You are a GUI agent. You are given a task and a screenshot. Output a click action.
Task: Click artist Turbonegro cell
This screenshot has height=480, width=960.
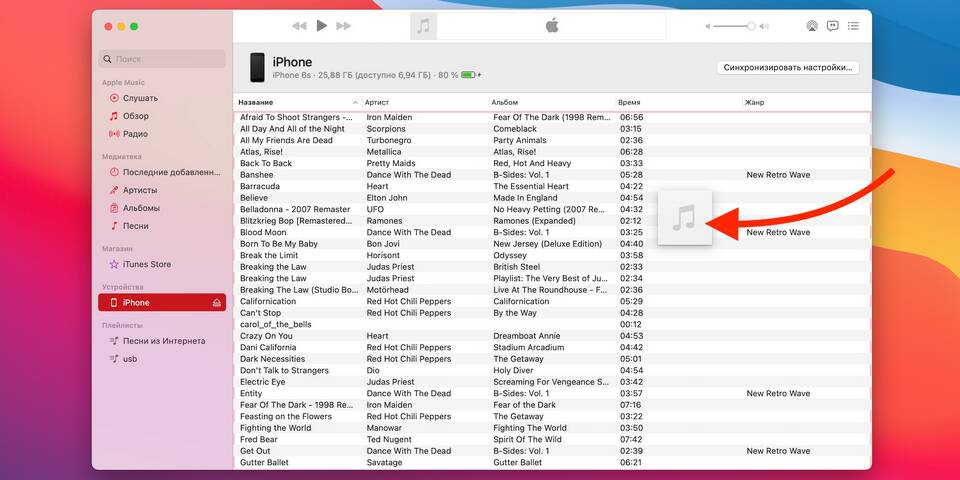[x=389, y=140]
